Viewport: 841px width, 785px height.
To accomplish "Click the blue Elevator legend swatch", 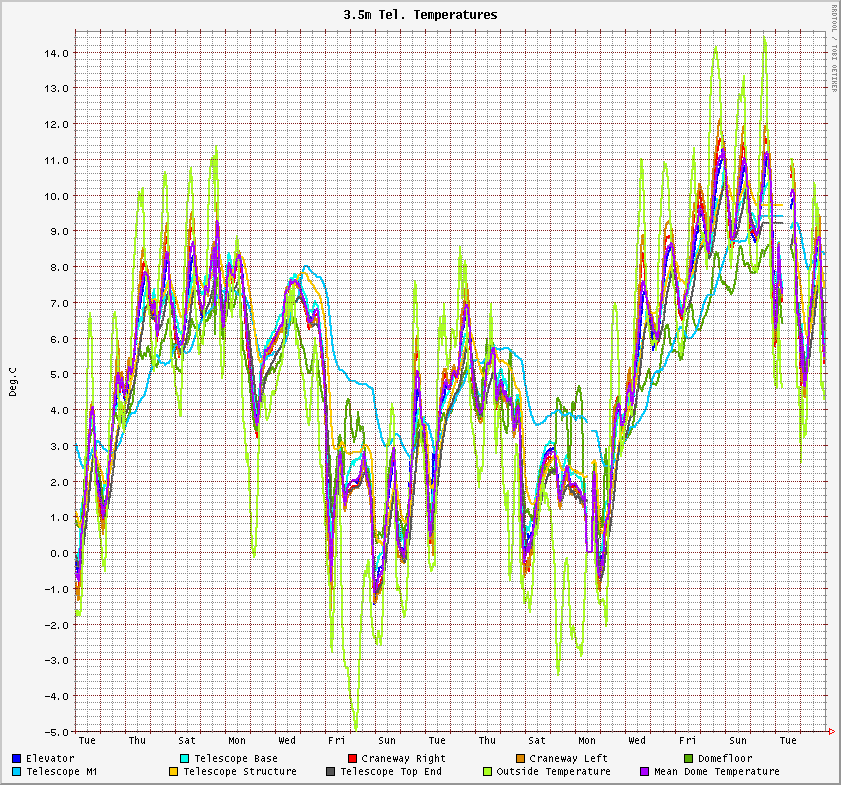I will (17, 759).
